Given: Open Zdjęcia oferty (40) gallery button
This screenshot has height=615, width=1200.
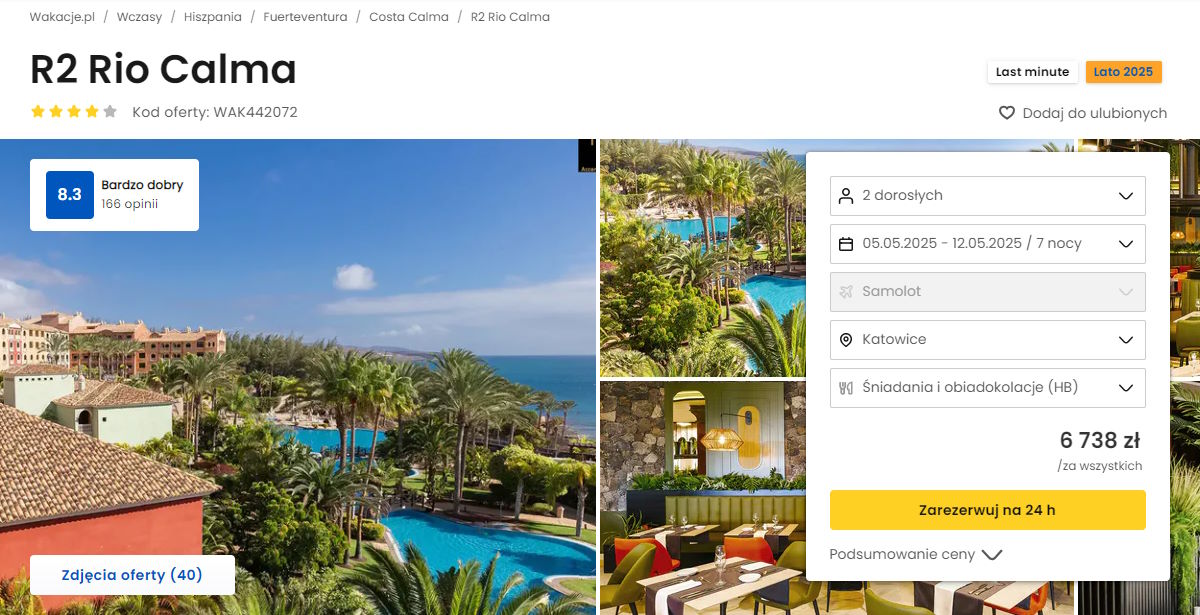Looking at the screenshot, I should pos(132,575).
